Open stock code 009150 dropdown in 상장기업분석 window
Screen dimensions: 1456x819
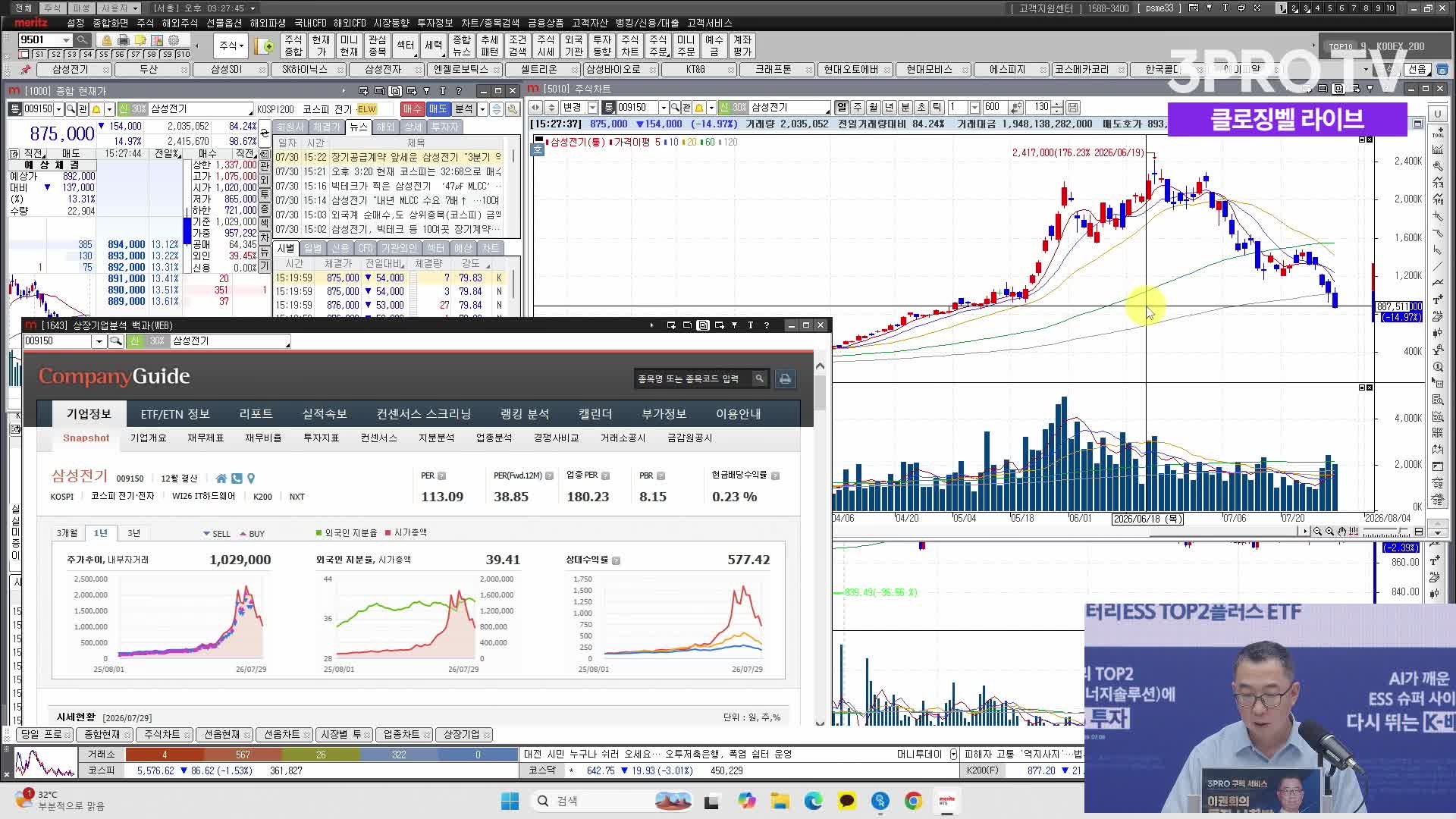tap(99, 341)
